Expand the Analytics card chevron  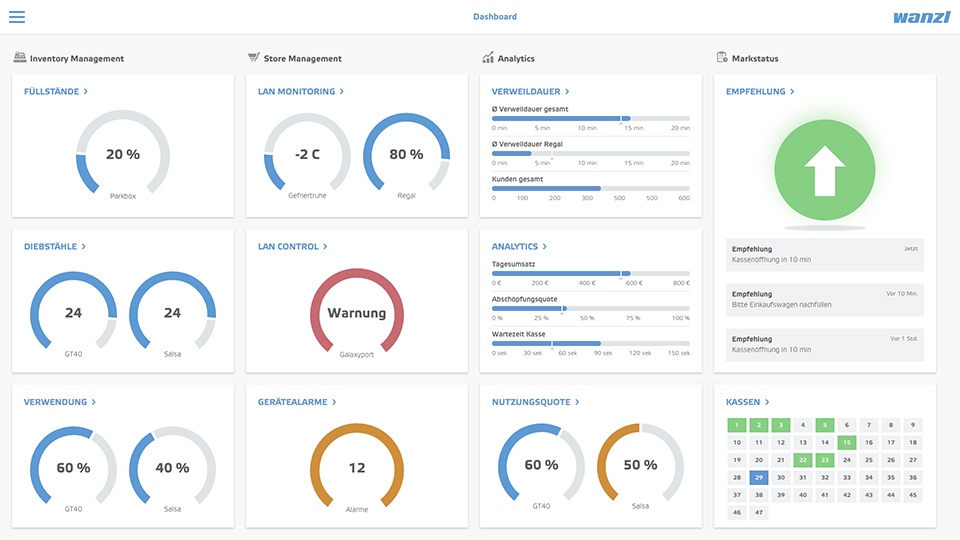(x=544, y=246)
